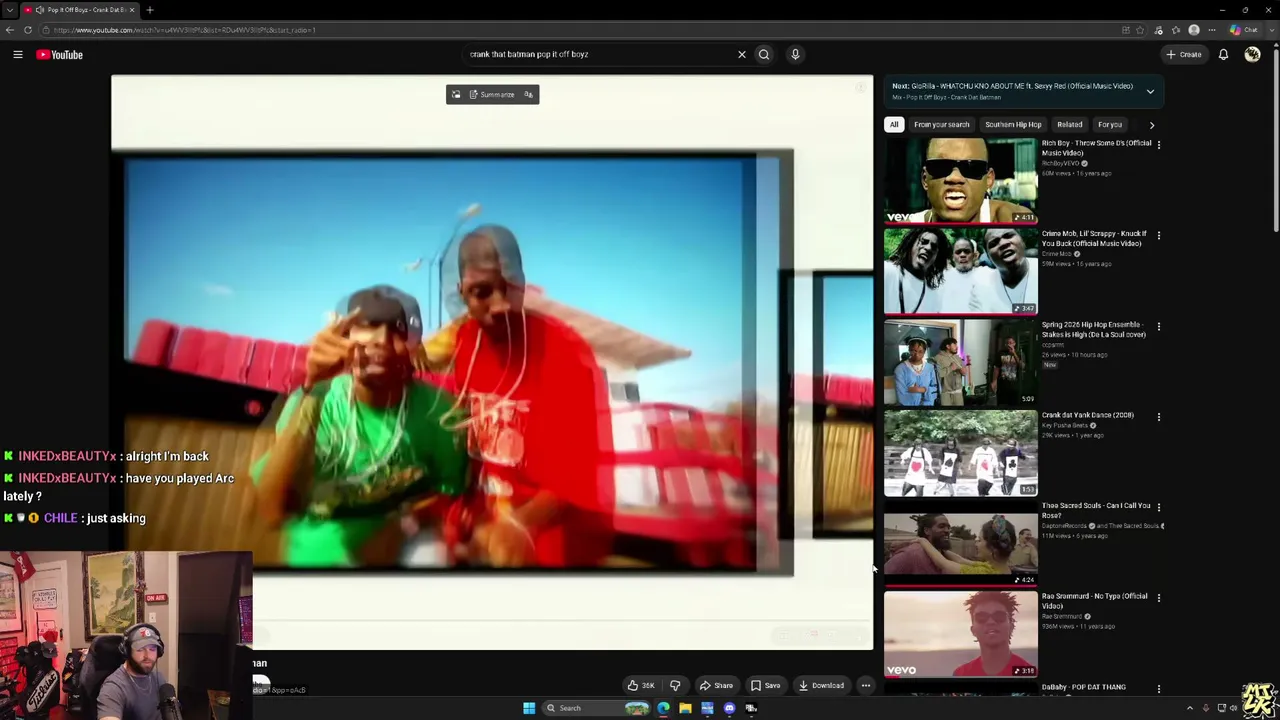Screen dimensions: 1280x720
Task: Open the Thee Sacred Souls thumbnail
Action: (x=960, y=543)
